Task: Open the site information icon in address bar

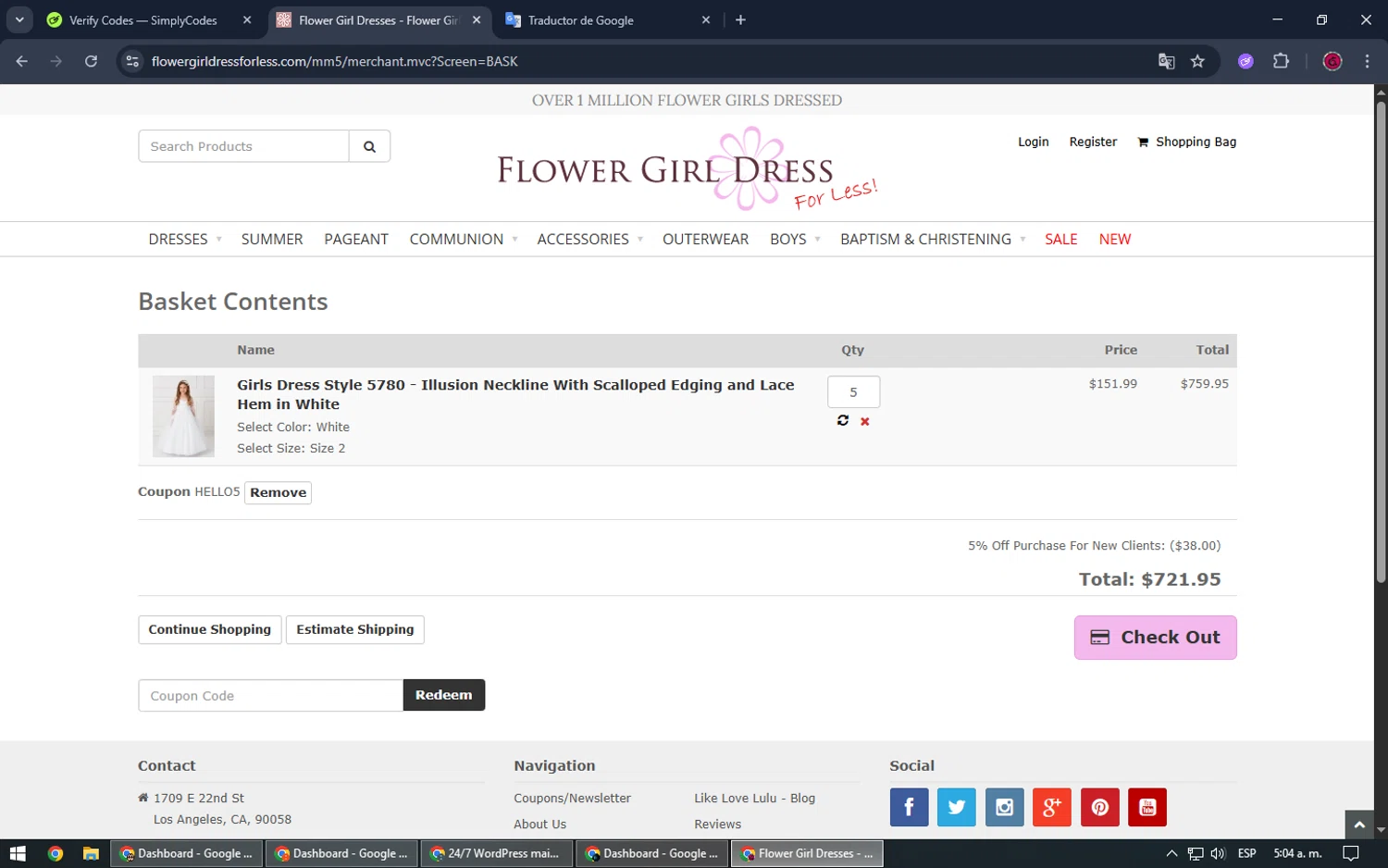Action: pos(132,61)
